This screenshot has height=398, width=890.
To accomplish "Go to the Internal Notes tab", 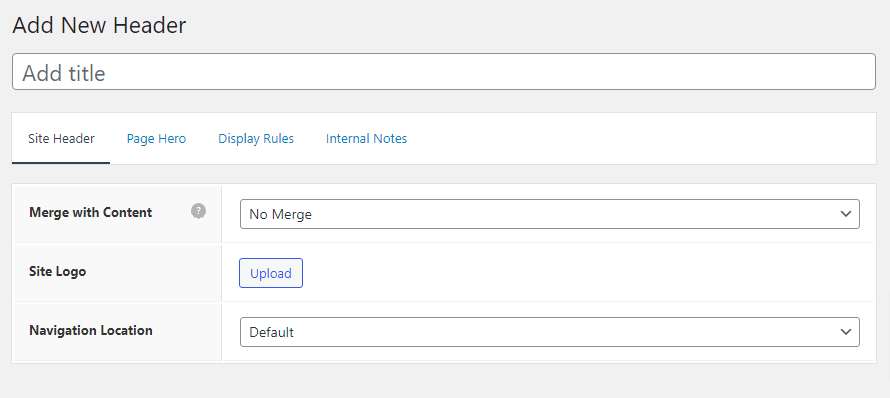I will click(x=366, y=139).
